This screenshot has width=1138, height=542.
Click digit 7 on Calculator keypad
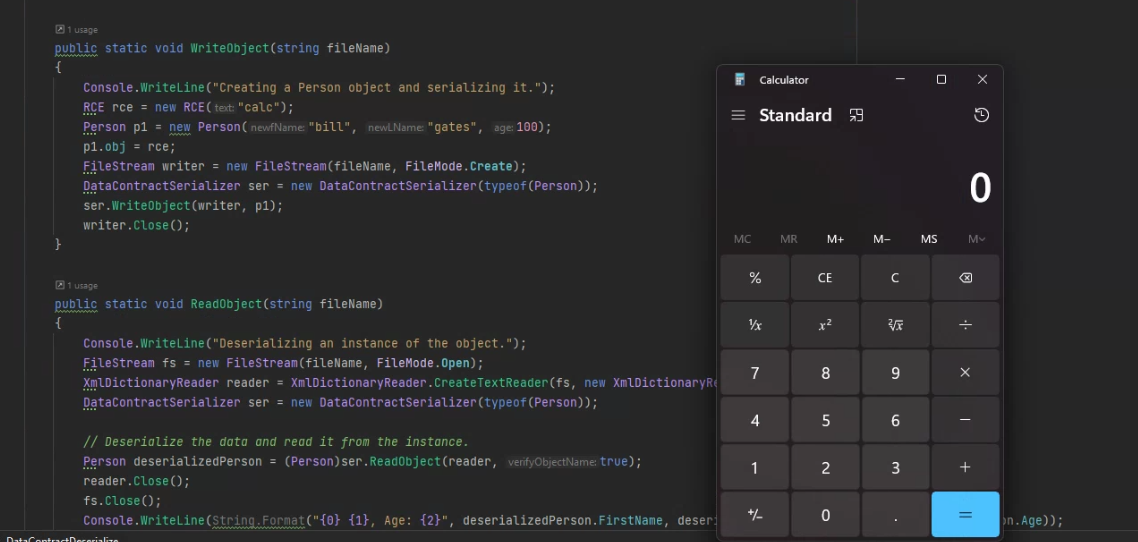point(755,372)
